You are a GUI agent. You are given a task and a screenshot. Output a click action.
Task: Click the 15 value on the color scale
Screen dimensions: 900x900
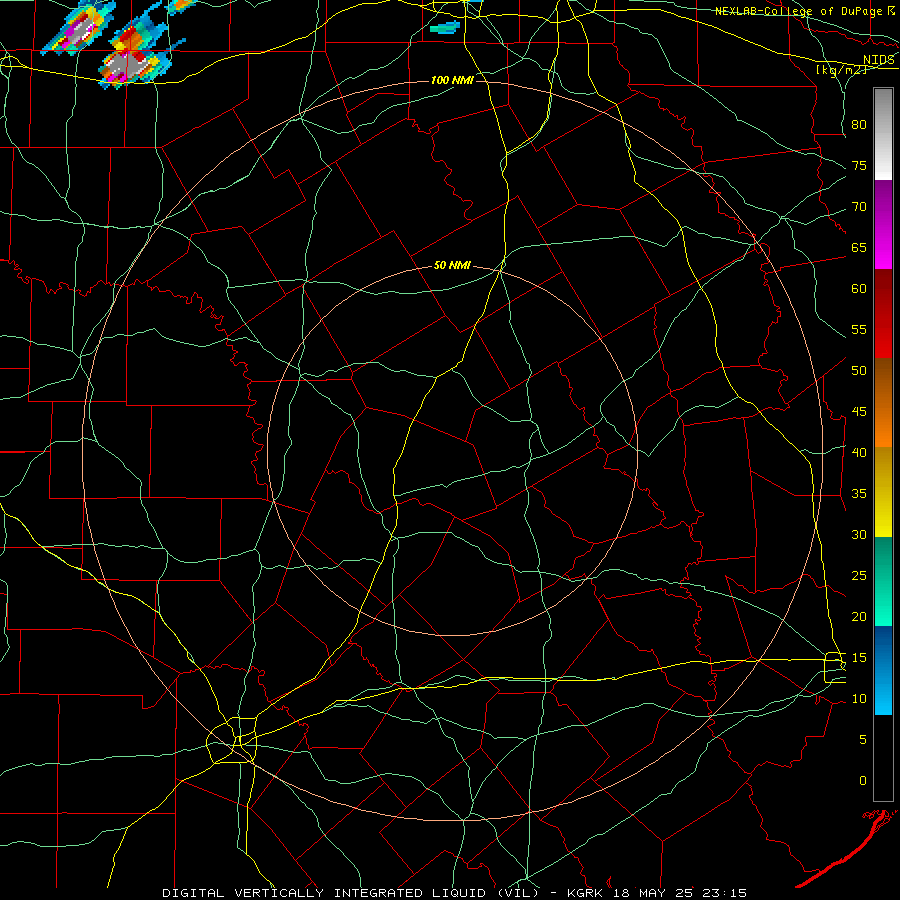click(859, 657)
